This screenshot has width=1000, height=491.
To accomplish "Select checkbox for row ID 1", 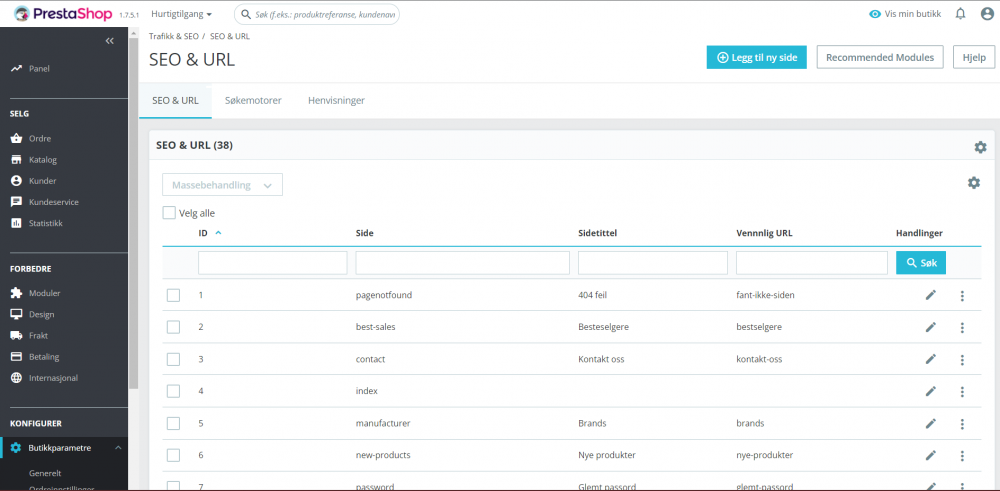I will pos(173,295).
